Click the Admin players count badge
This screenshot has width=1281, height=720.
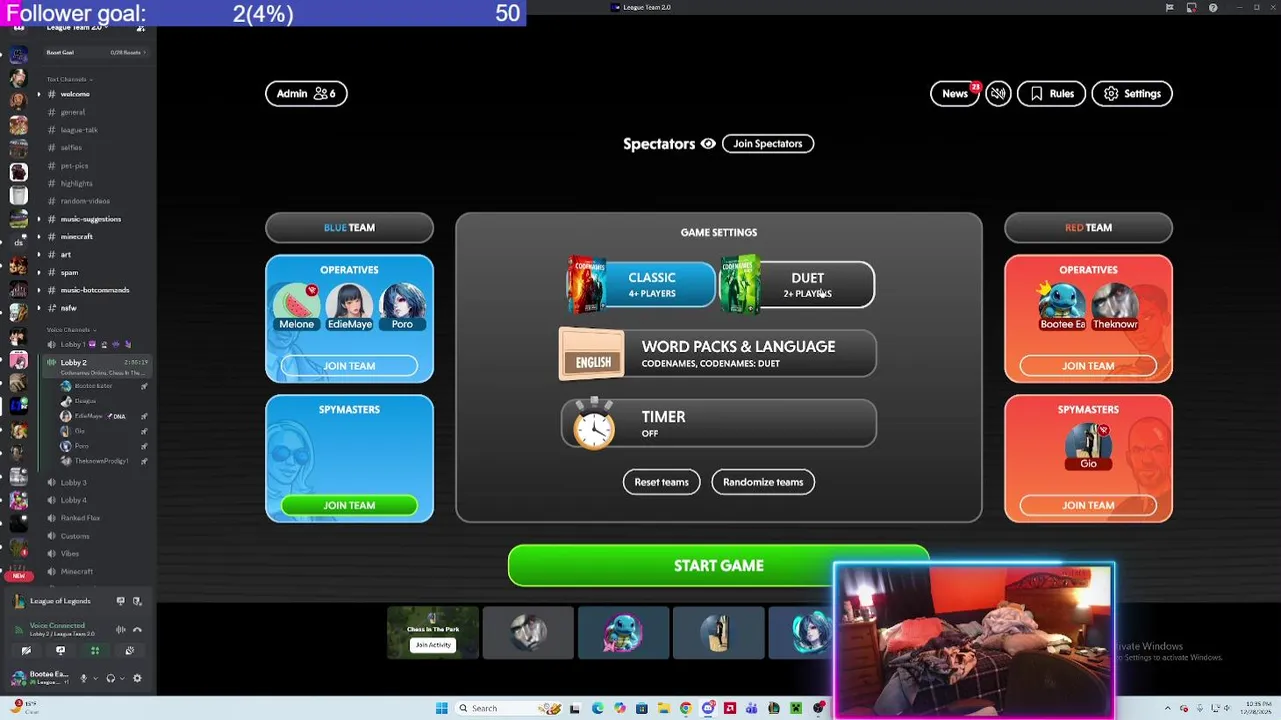[x=306, y=93]
